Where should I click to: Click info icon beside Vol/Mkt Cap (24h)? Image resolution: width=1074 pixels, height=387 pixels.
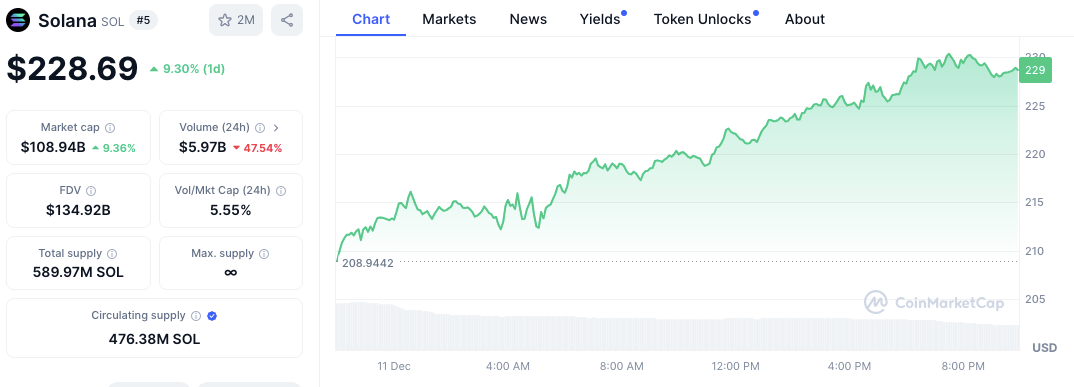pos(281,190)
